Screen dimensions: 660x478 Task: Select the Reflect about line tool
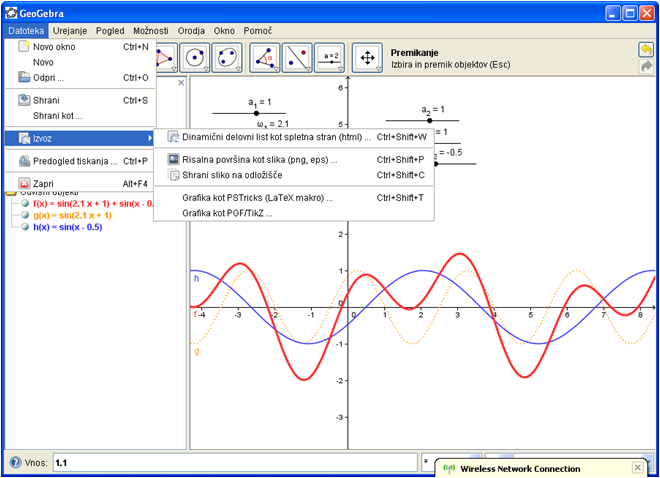point(297,58)
